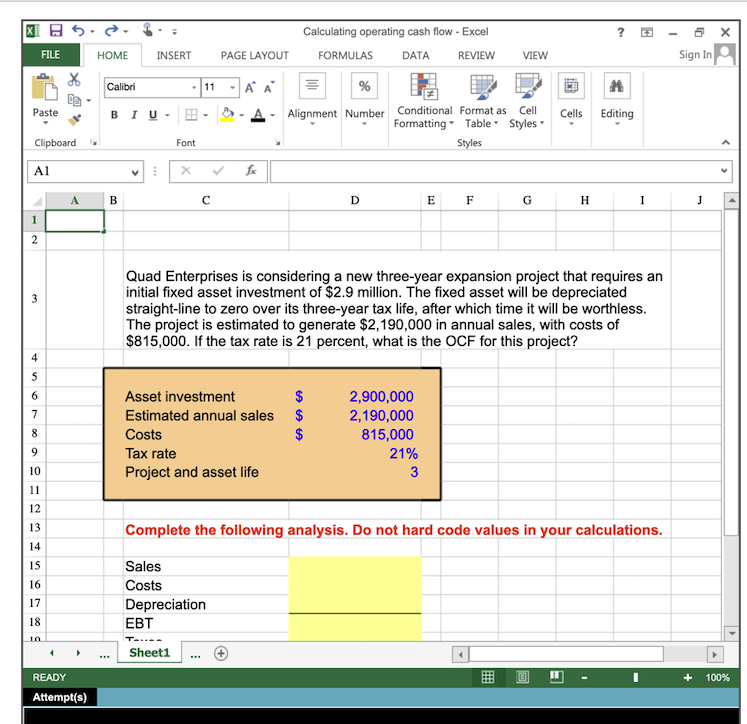This screenshot has height=724, width=747.
Task: Click Zoom Out minus button
Action: tap(585, 678)
